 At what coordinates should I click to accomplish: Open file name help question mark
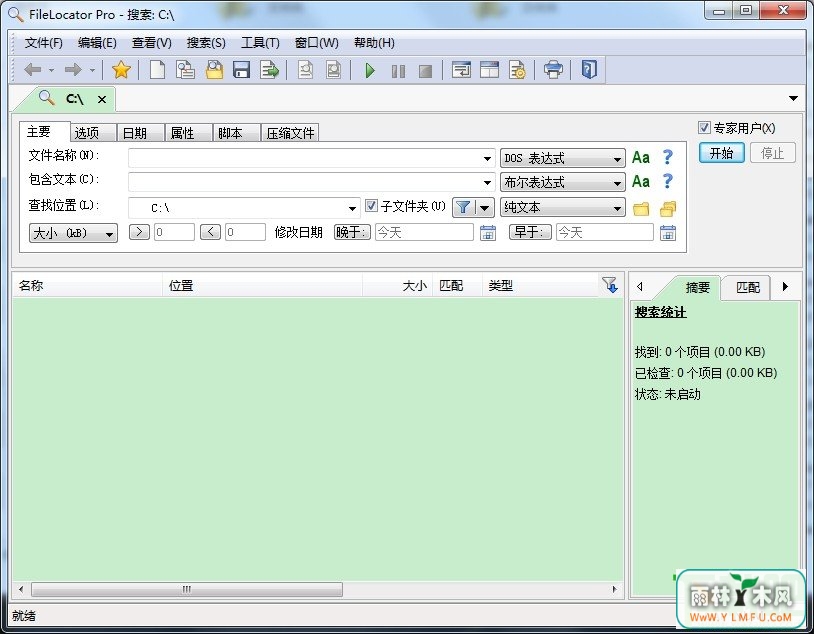[x=668, y=157]
